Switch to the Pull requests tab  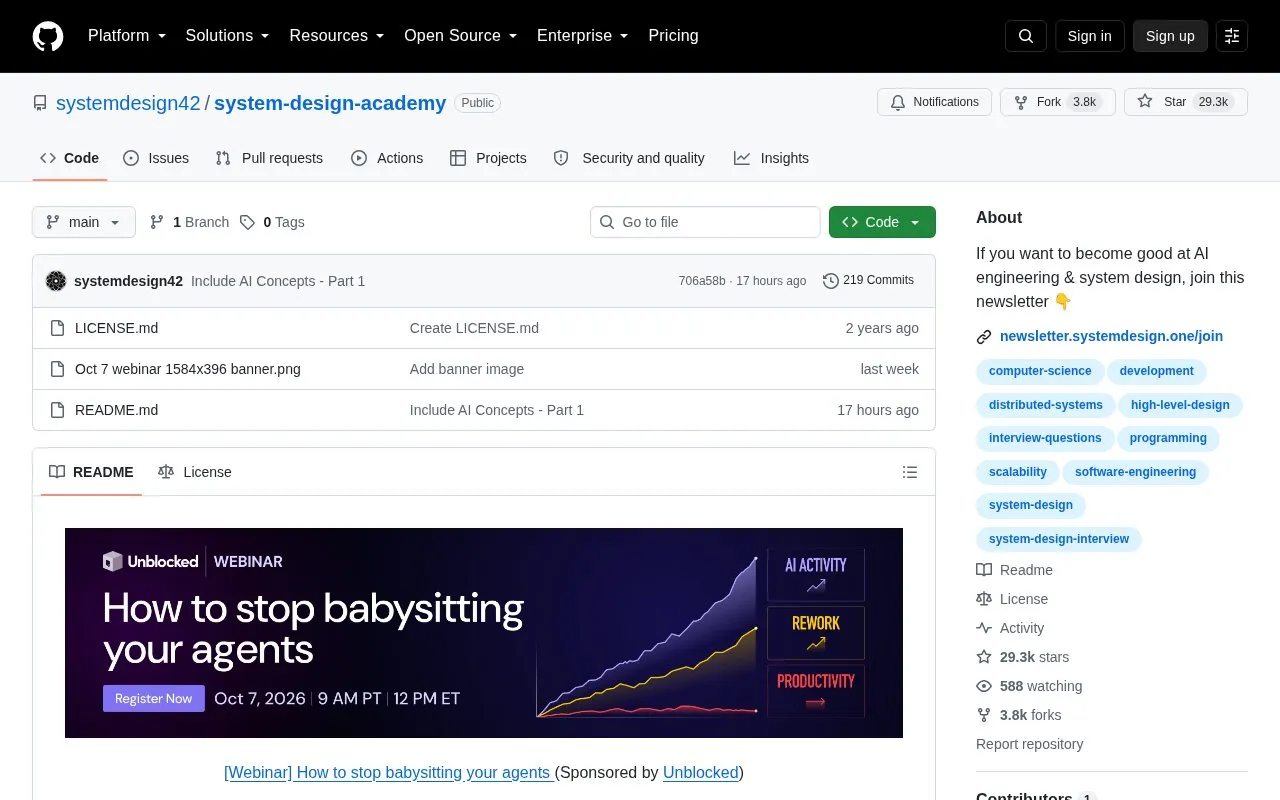(x=269, y=158)
